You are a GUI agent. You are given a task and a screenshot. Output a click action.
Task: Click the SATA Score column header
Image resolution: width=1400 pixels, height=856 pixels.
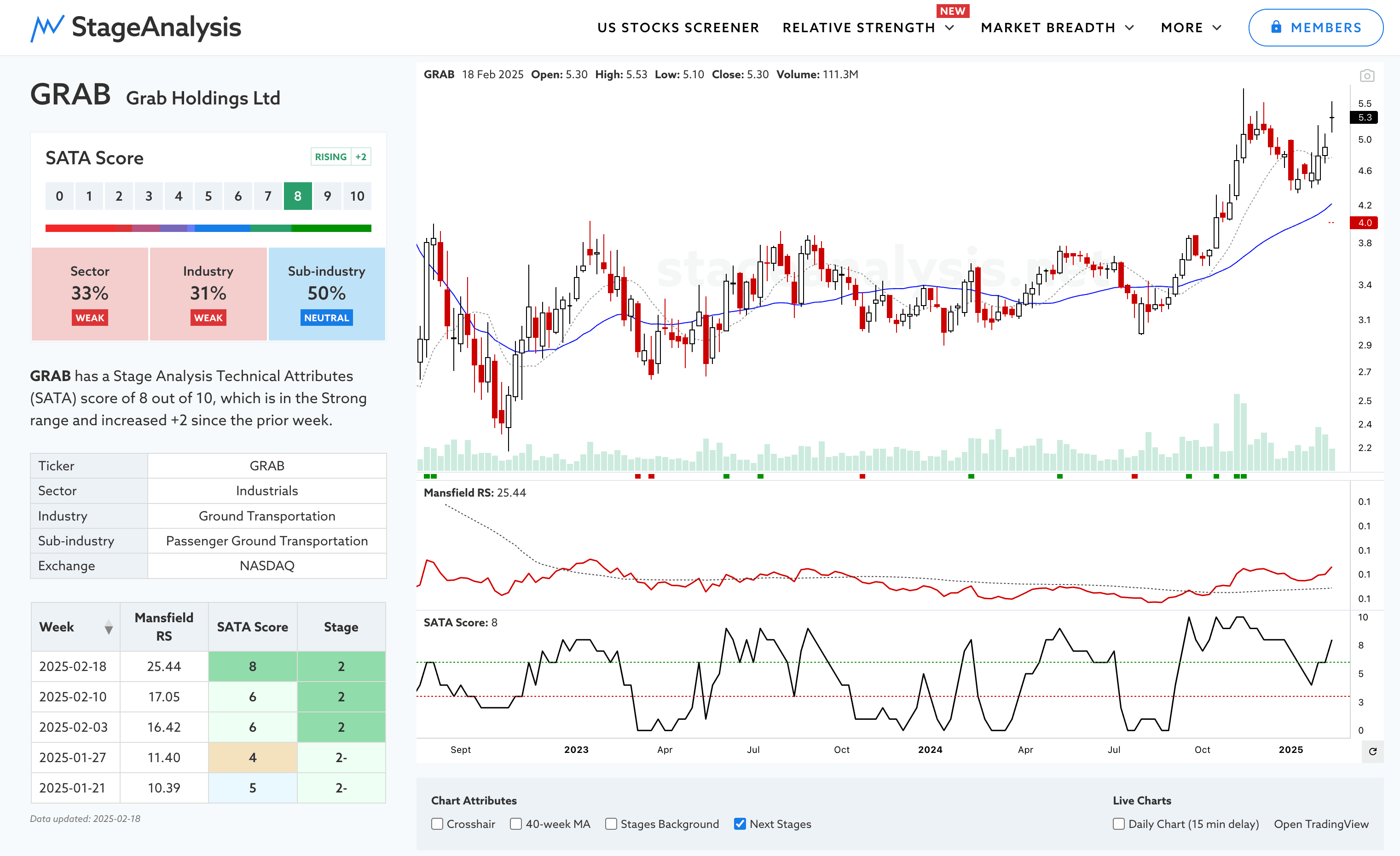[x=253, y=627]
